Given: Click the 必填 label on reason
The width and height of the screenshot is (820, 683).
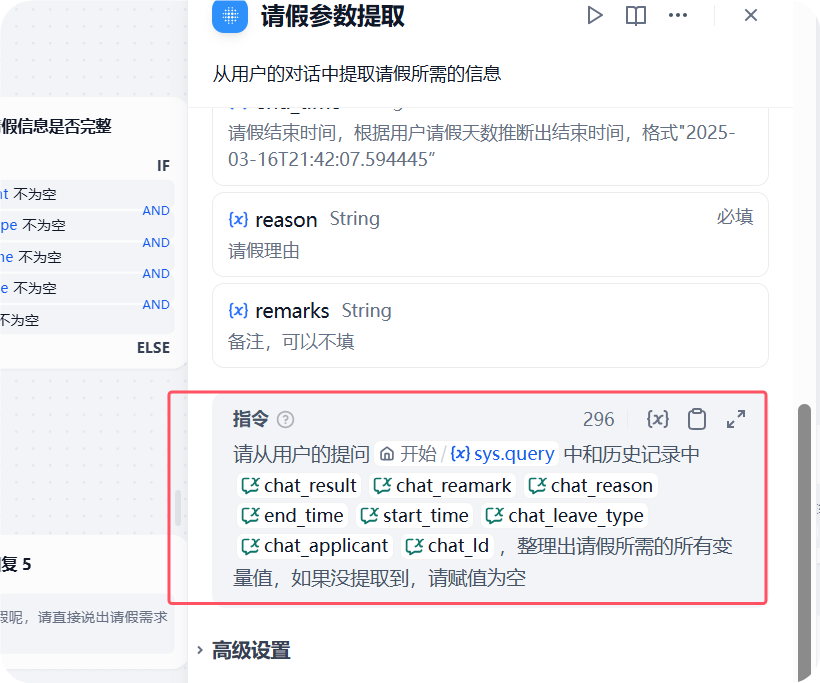Looking at the screenshot, I should (x=735, y=217).
